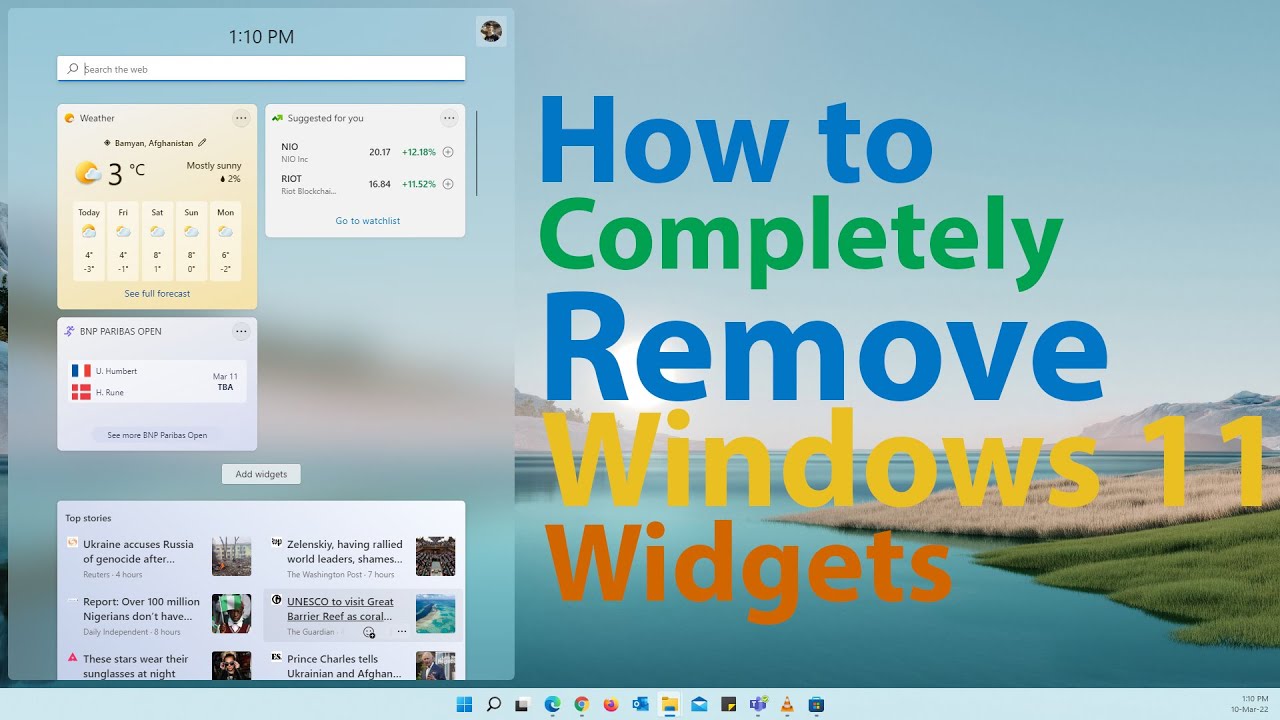Image resolution: width=1280 pixels, height=720 pixels.
Task: Open Weather widget more options menu
Action: tap(241, 118)
